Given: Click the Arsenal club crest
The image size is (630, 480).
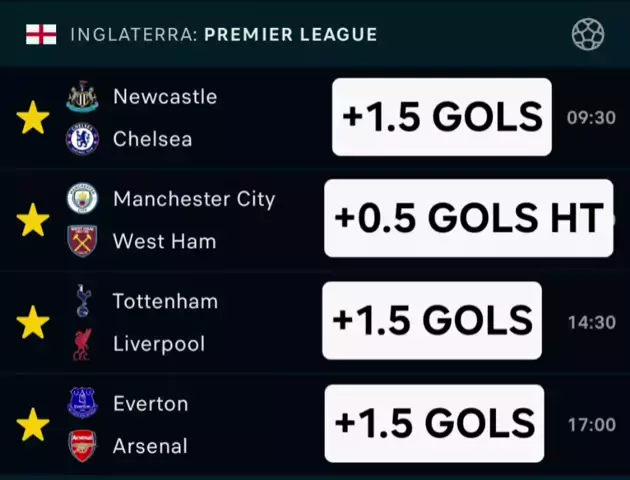Looking at the screenshot, I should [82, 445].
